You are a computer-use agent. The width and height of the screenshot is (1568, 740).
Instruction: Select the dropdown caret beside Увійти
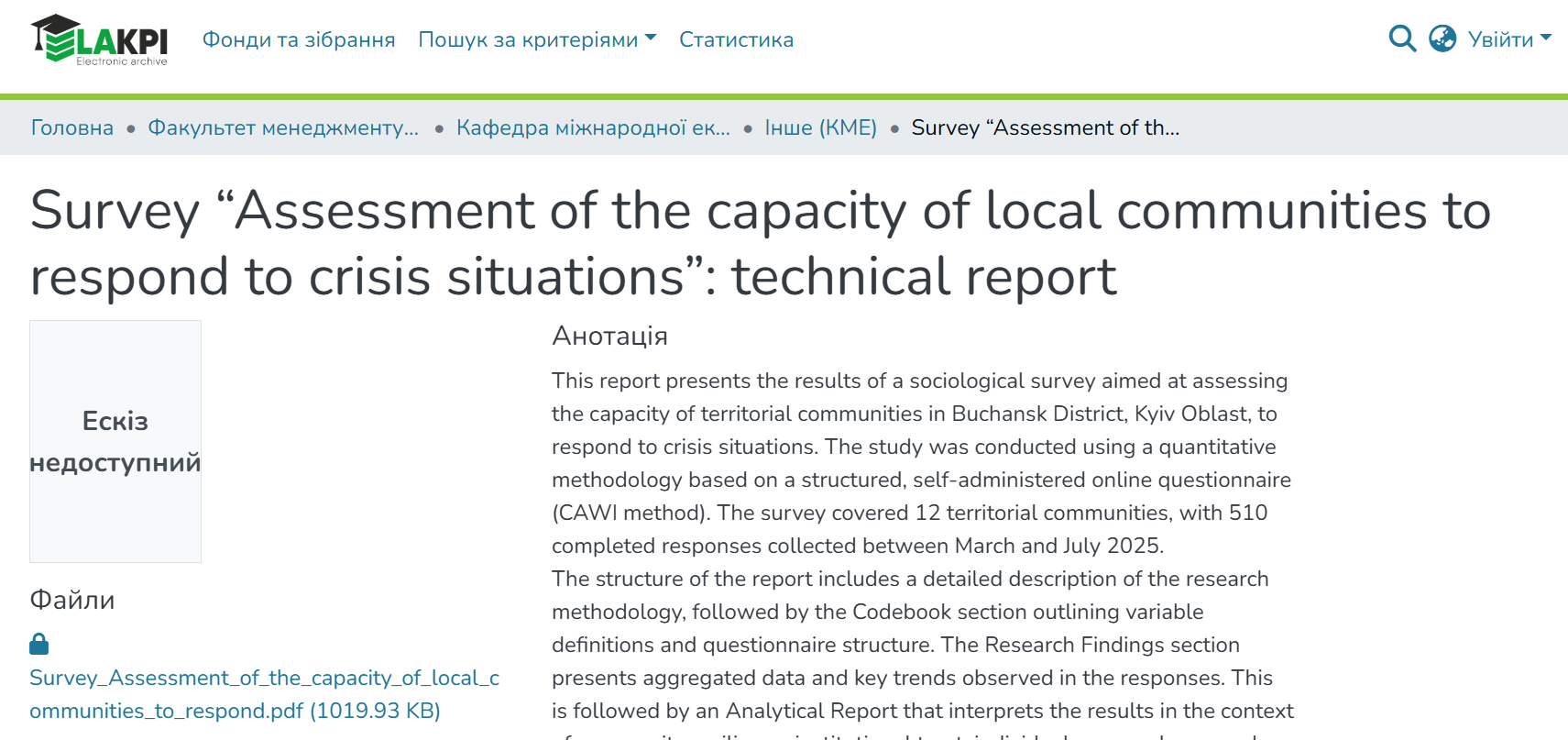click(1546, 39)
